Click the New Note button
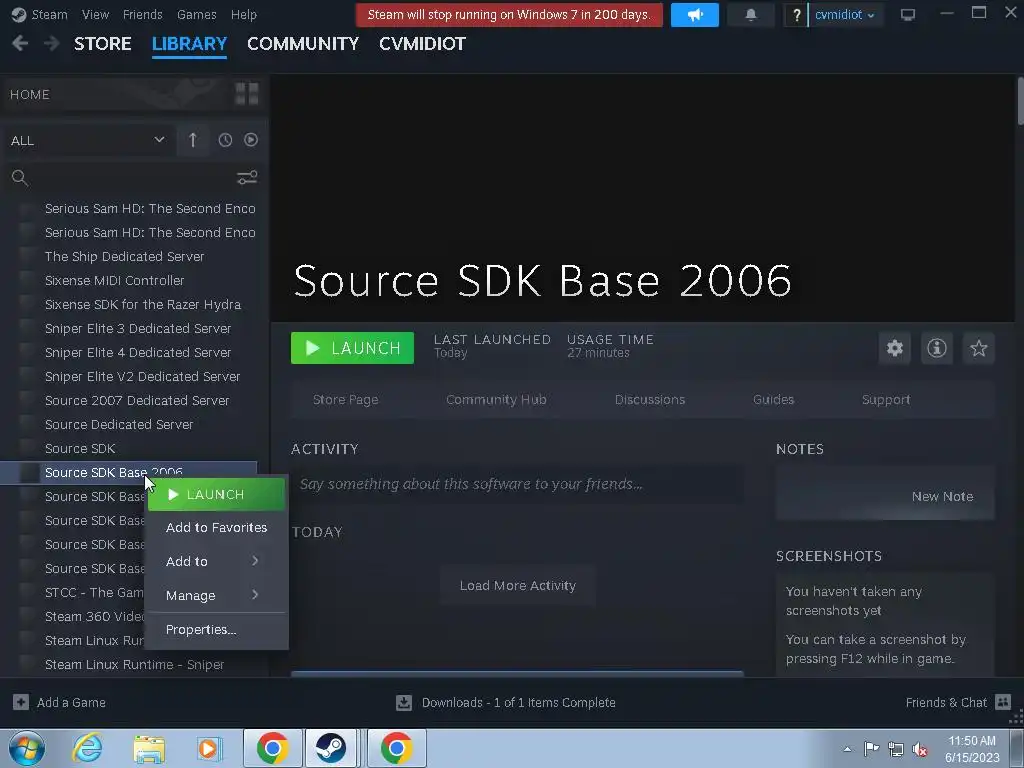The height and width of the screenshot is (768, 1024). point(942,496)
